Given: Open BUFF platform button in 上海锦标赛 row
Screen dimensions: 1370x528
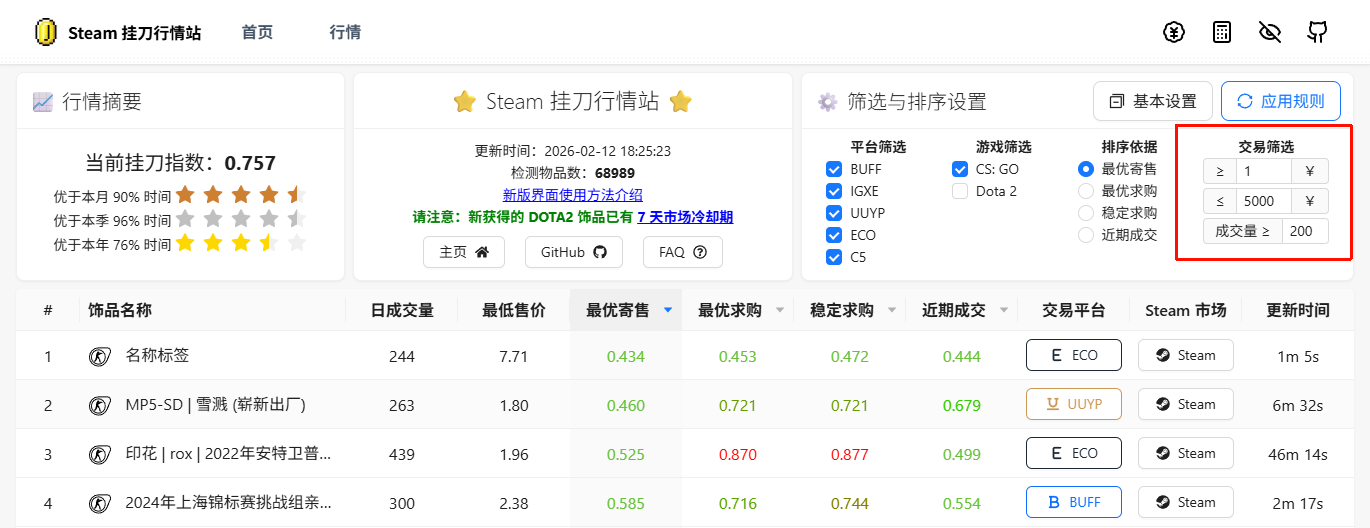Looking at the screenshot, I should (1074, 502).
